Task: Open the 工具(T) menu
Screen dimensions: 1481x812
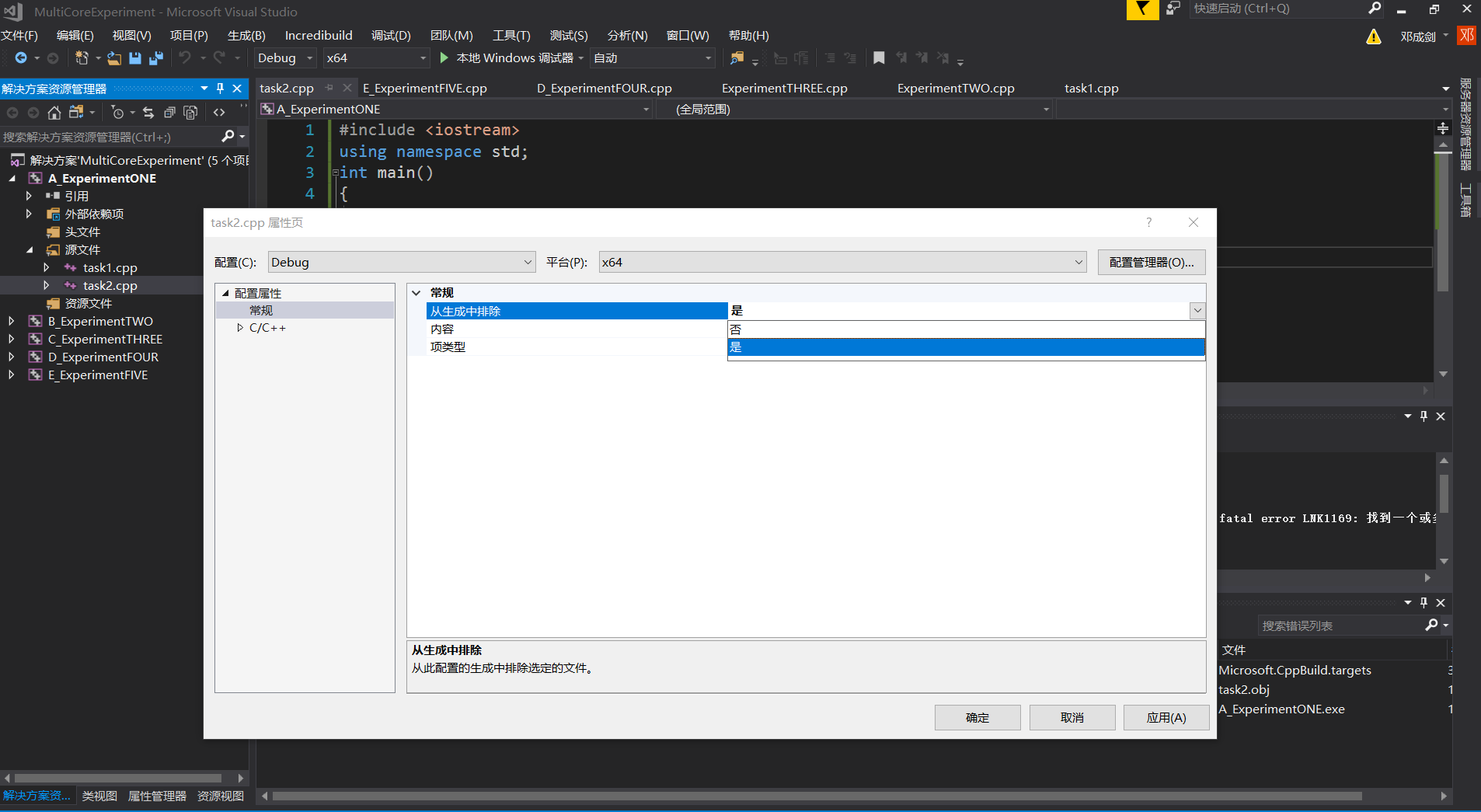Action: [511, 36]
